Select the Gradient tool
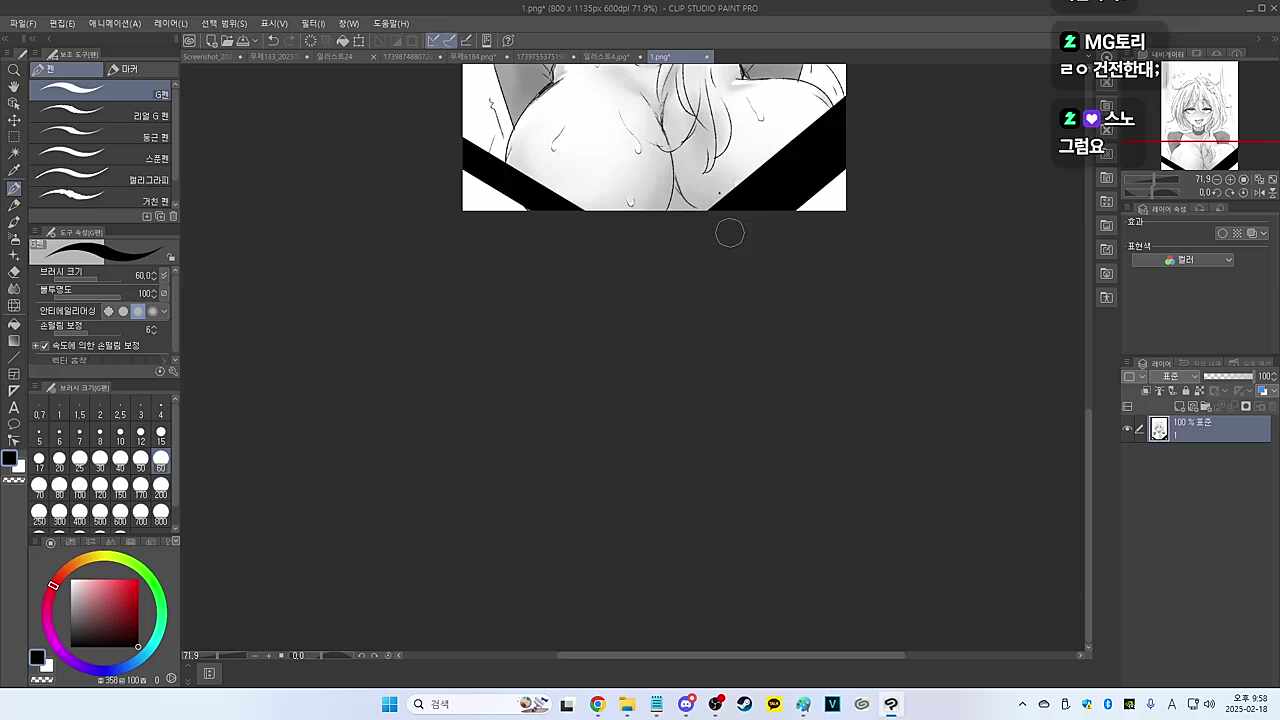Viewport: 1280px width, 720px height. pos(14,341)
